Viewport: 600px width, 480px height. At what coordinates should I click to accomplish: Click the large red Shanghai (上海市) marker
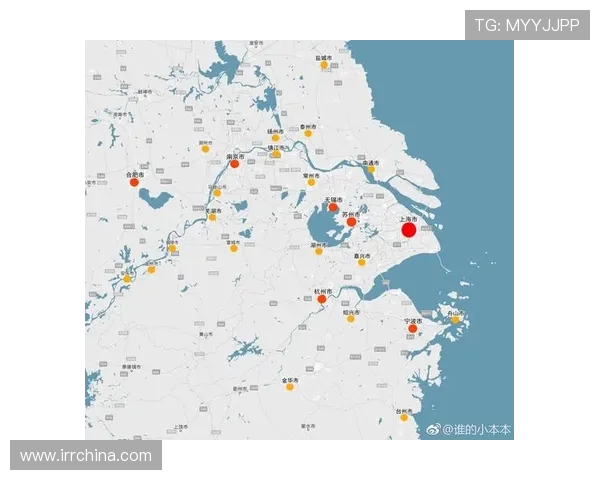tap(408, 230)
